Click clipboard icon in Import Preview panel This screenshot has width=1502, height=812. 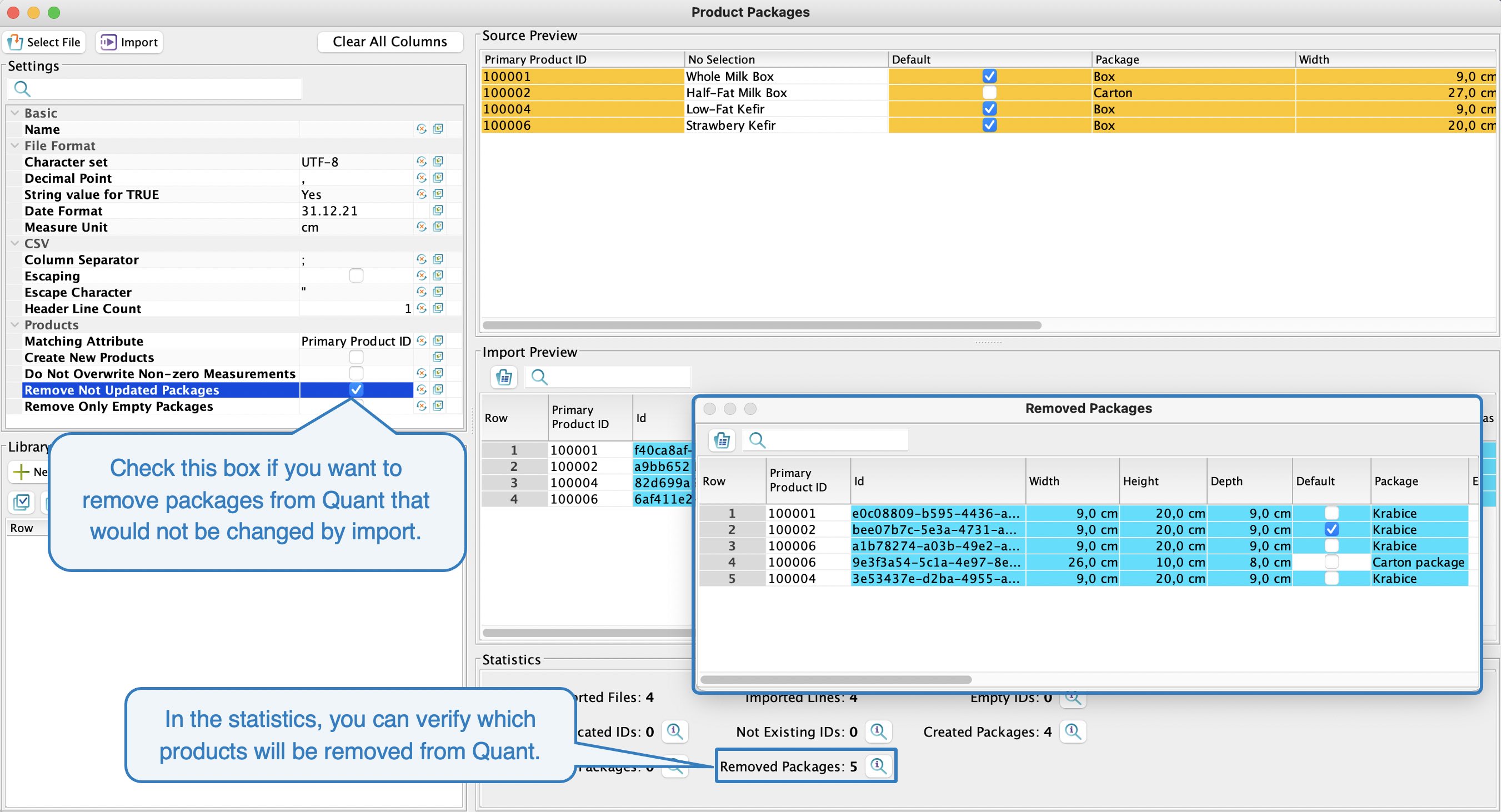click(504, 377)
